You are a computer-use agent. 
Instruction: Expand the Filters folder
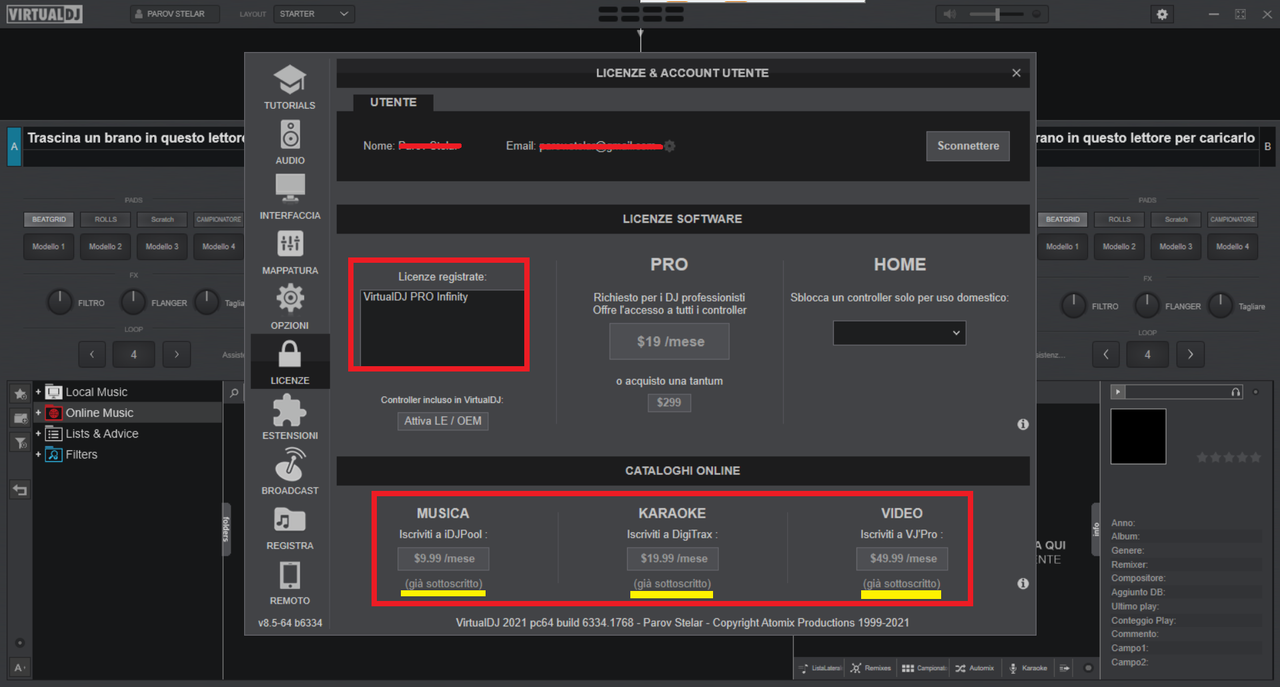pyautogui.click(x=38, y=455)
